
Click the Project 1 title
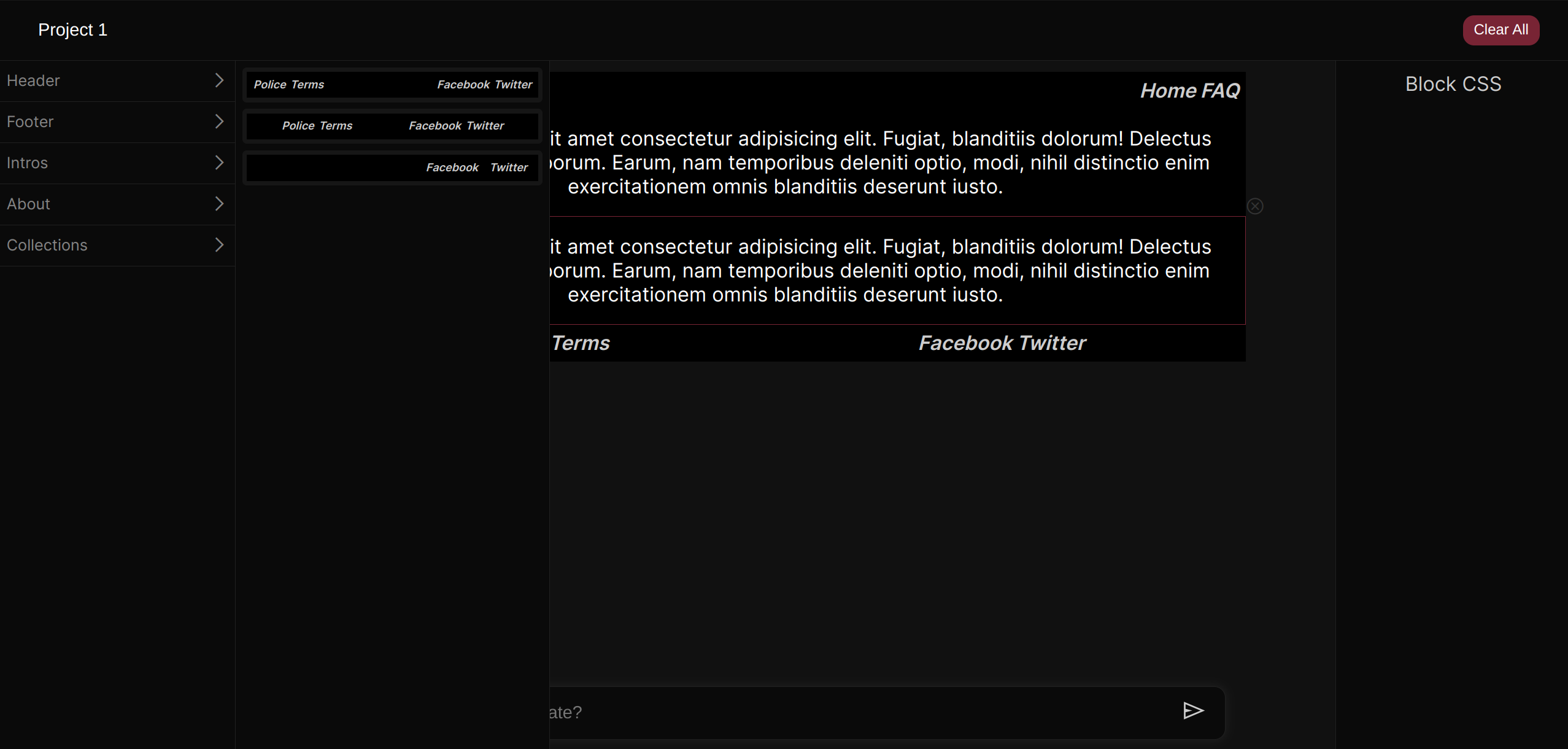coord(72,29)
